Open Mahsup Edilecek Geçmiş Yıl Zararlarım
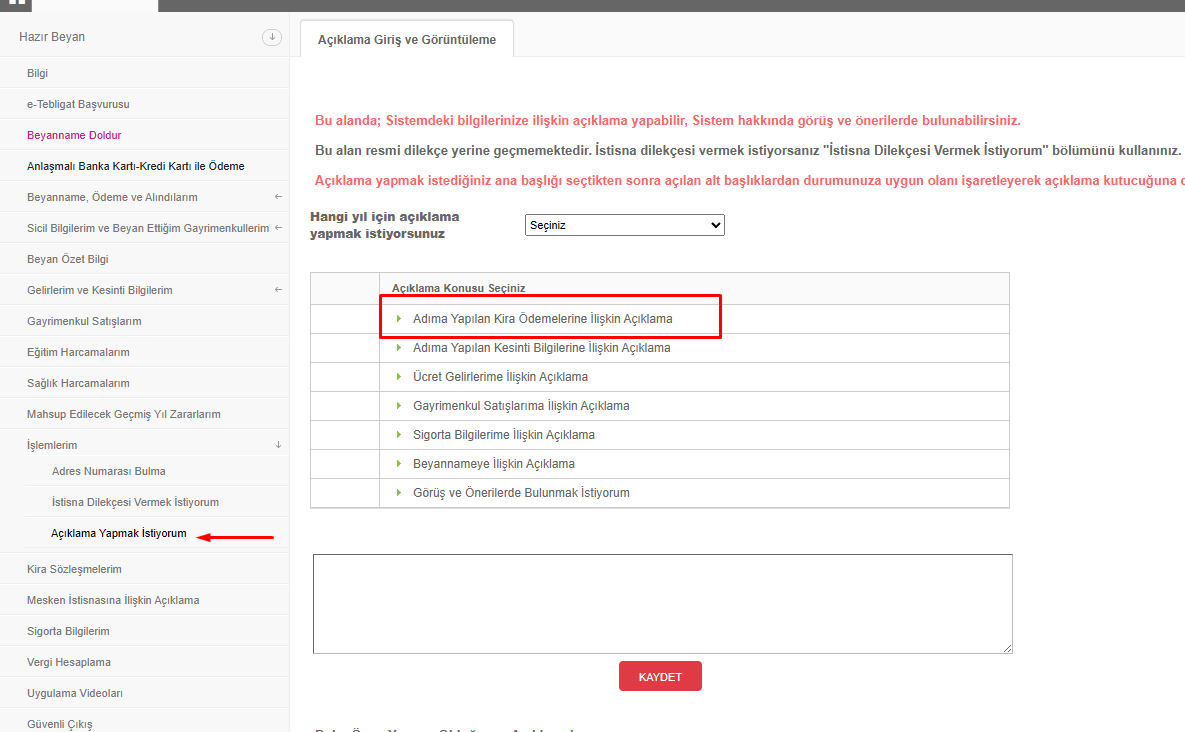Viewport: 1185px width, 732px height. click(x=123, y=414)
